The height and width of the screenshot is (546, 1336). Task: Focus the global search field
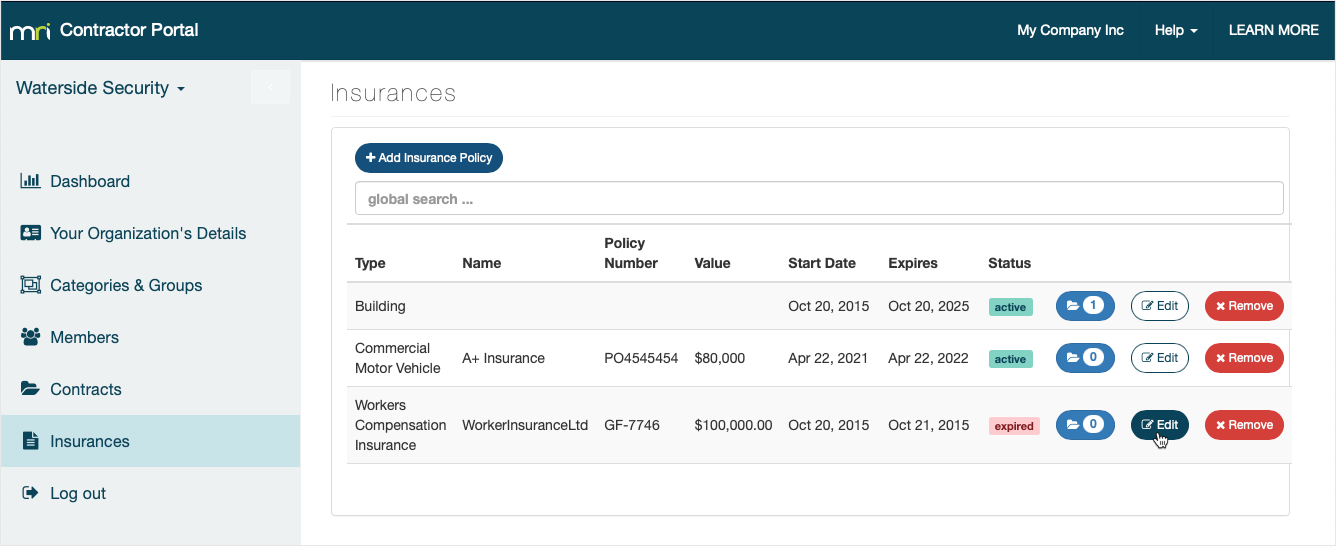(x=819, y=198)
